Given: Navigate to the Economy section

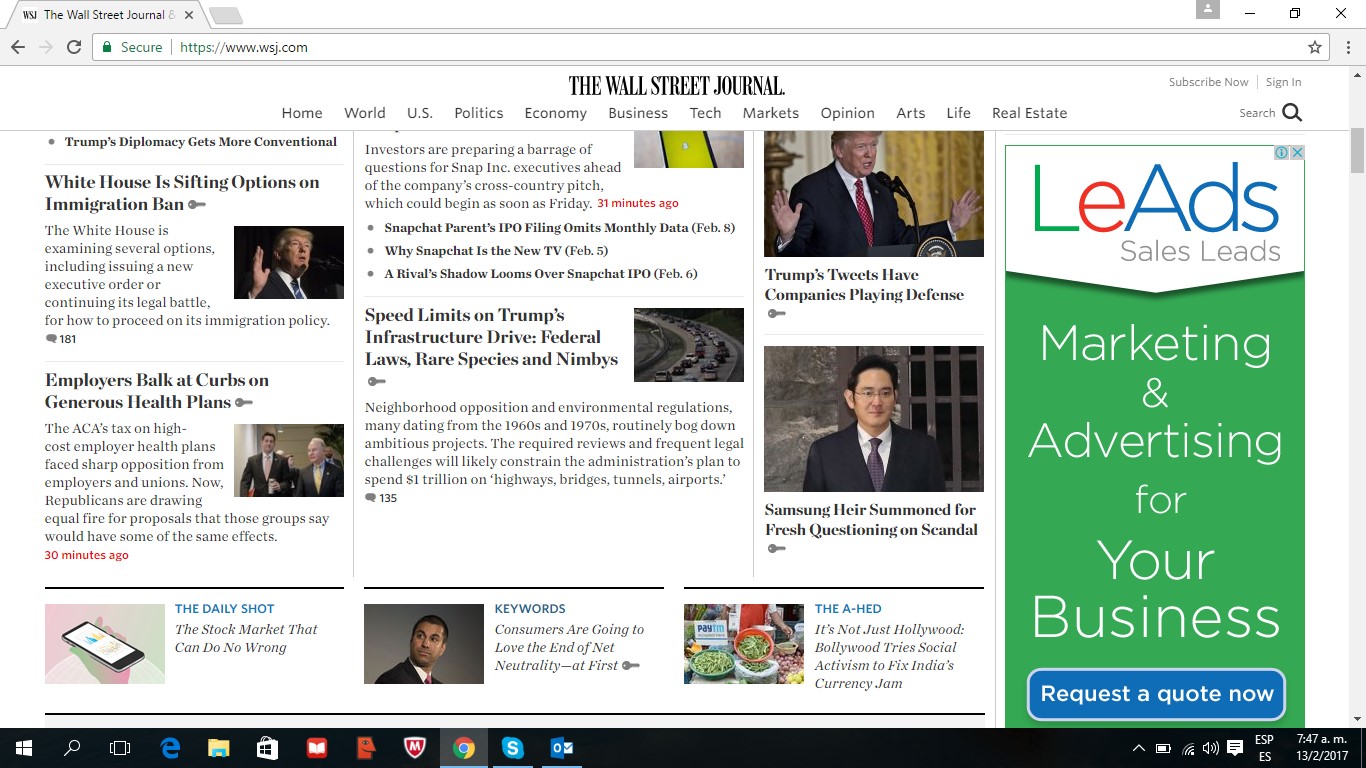Looking at the screenshot, I should (556, 113).
